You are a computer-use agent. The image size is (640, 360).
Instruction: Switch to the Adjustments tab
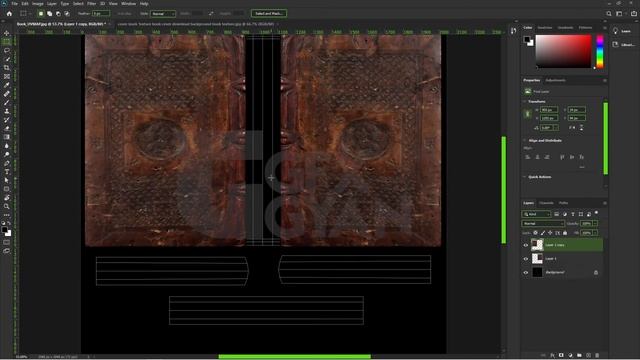(556, 80)
